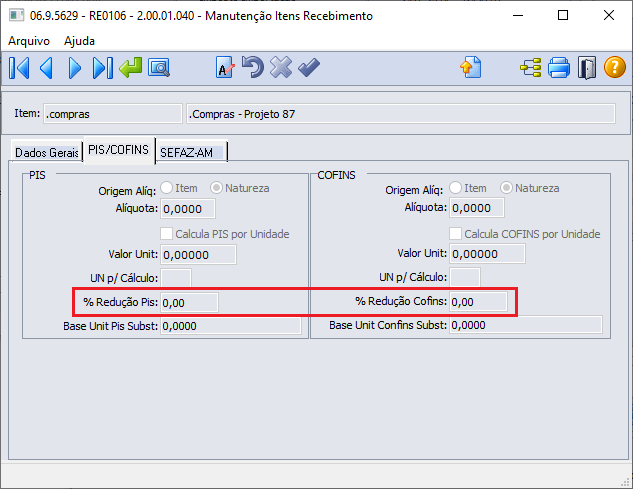Maximize the Manutenção Itens Recebimento window
Image resolution: width=633 pixels, height=489 pixels.
[x=563, y=16]
